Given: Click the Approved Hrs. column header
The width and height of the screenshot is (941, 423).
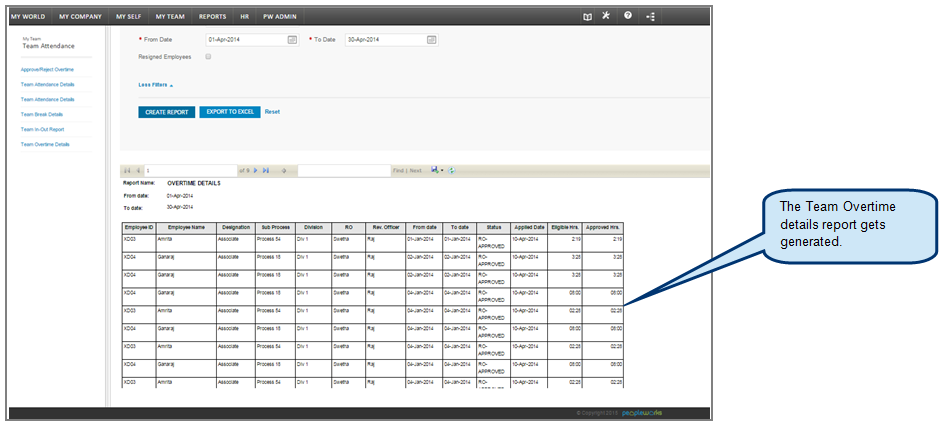Looking at the screenshot, I should (x=603, y=228).
